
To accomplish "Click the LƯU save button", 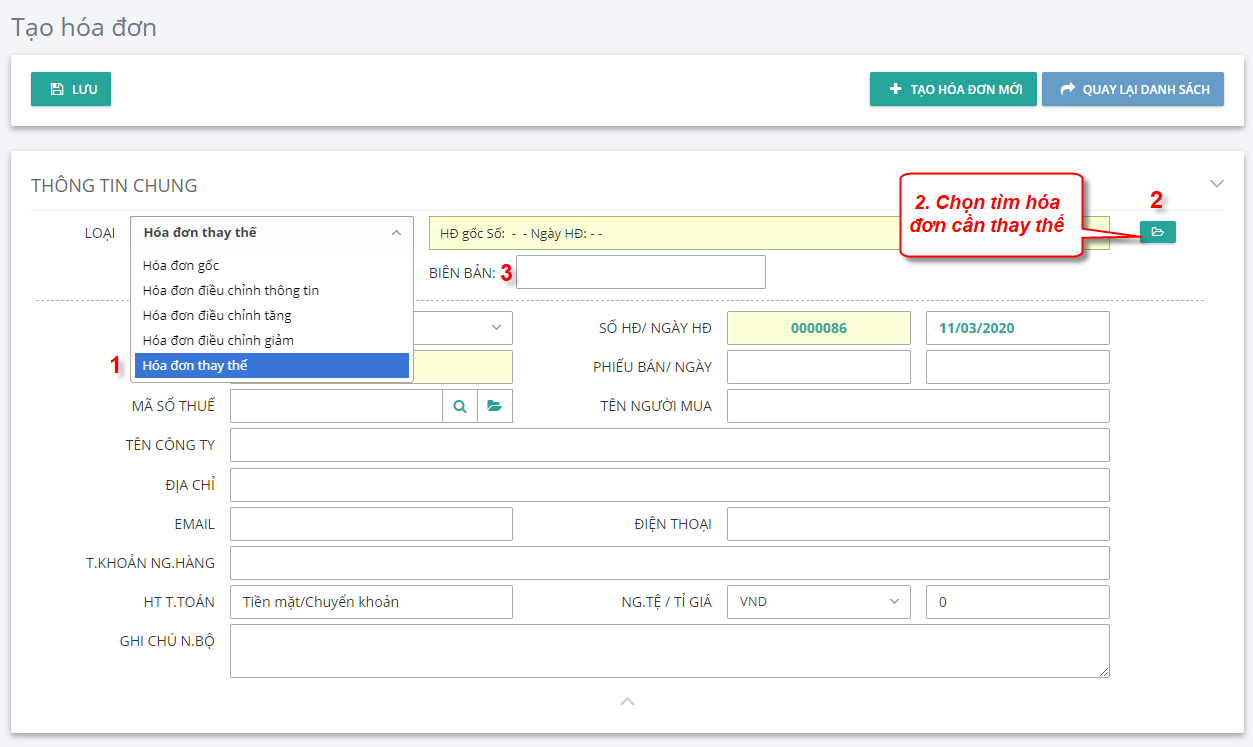I will 71,89.
